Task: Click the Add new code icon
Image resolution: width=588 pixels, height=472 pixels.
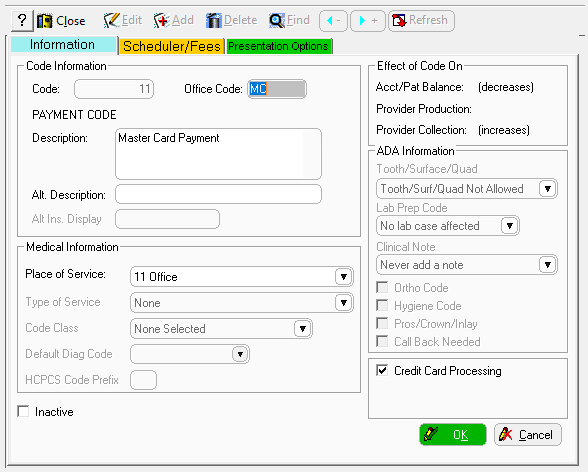Action: tap(162, 20)
